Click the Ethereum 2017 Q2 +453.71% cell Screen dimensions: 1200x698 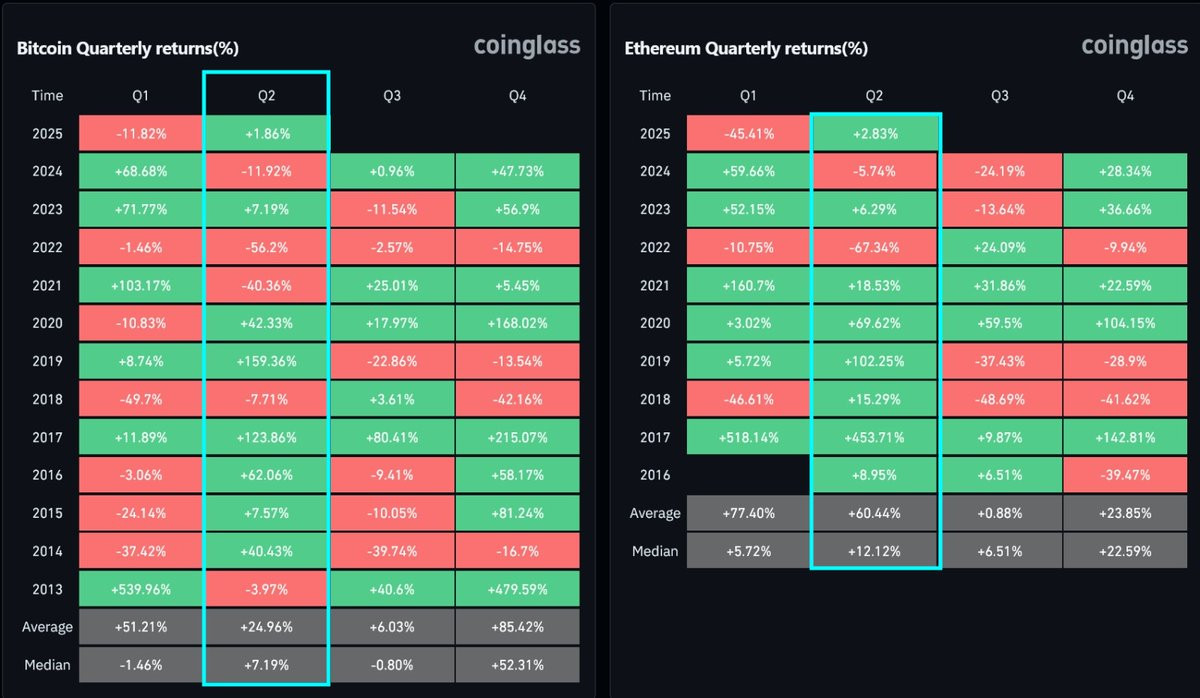(x=874, y=437)
